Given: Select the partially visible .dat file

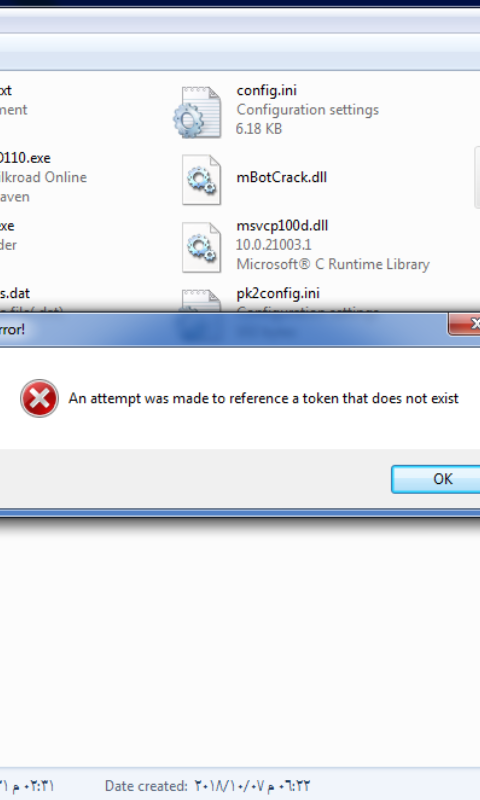Looking at the screenshot, I should [x=31, y=299].
